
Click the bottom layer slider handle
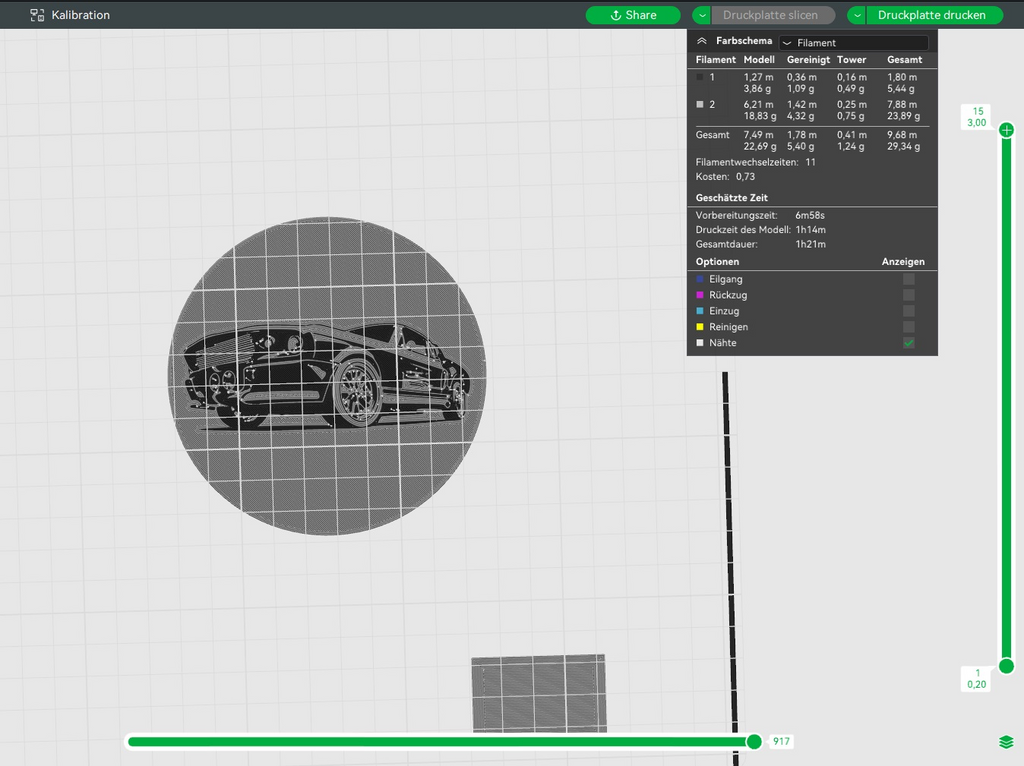tap(1006, 666)
